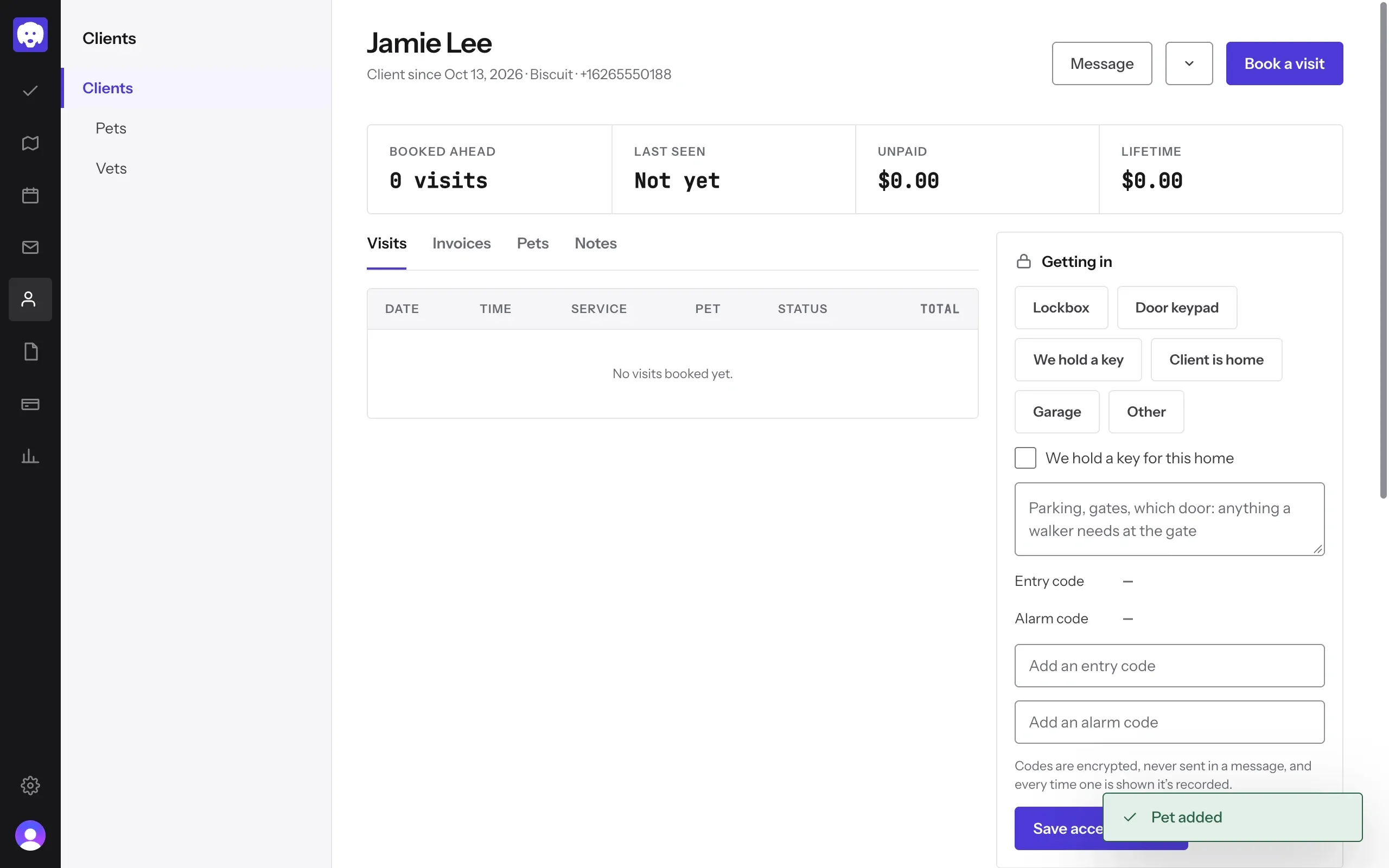Open the map icon in sidebar
Viewport: 1389px width, 868px height.
pyautogui.click(x=30, y=143)
